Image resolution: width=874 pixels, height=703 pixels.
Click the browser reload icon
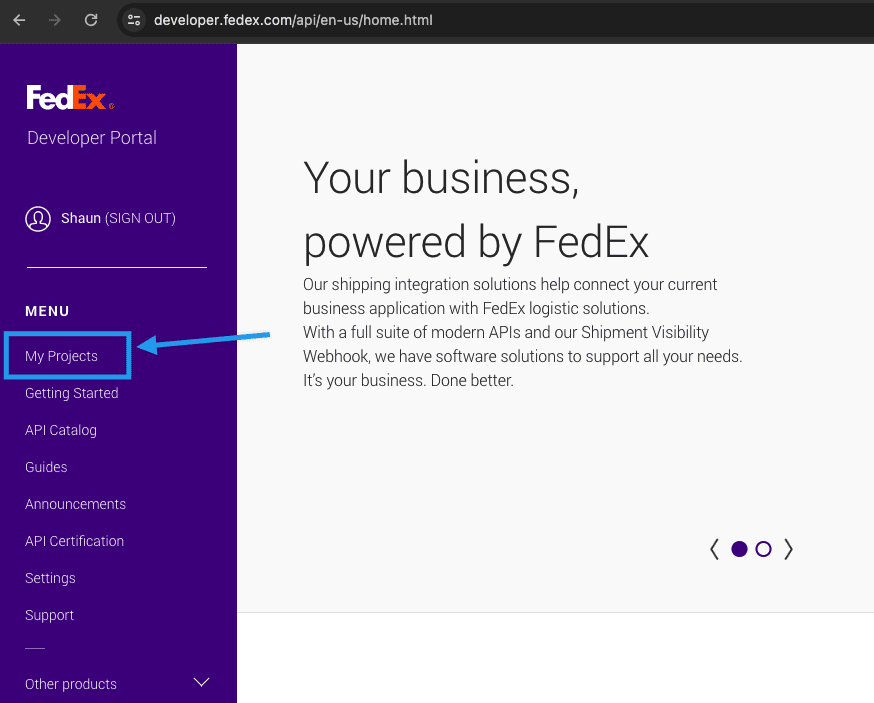[x=90, y=19]
